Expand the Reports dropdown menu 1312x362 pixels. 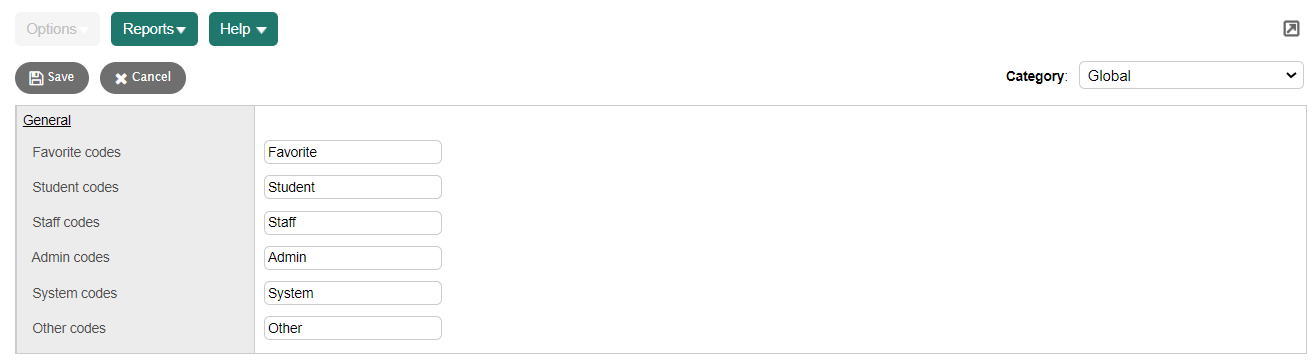tap(154, 29)
